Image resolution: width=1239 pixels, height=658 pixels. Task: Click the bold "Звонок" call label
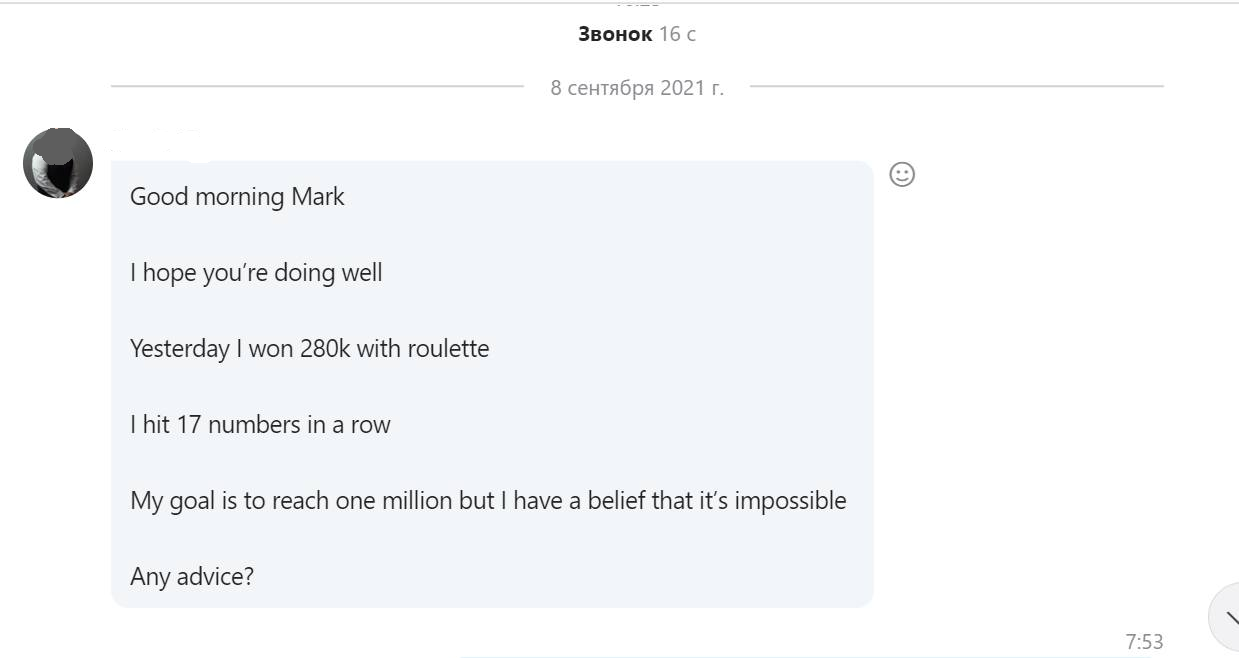[x=615, y=34]
